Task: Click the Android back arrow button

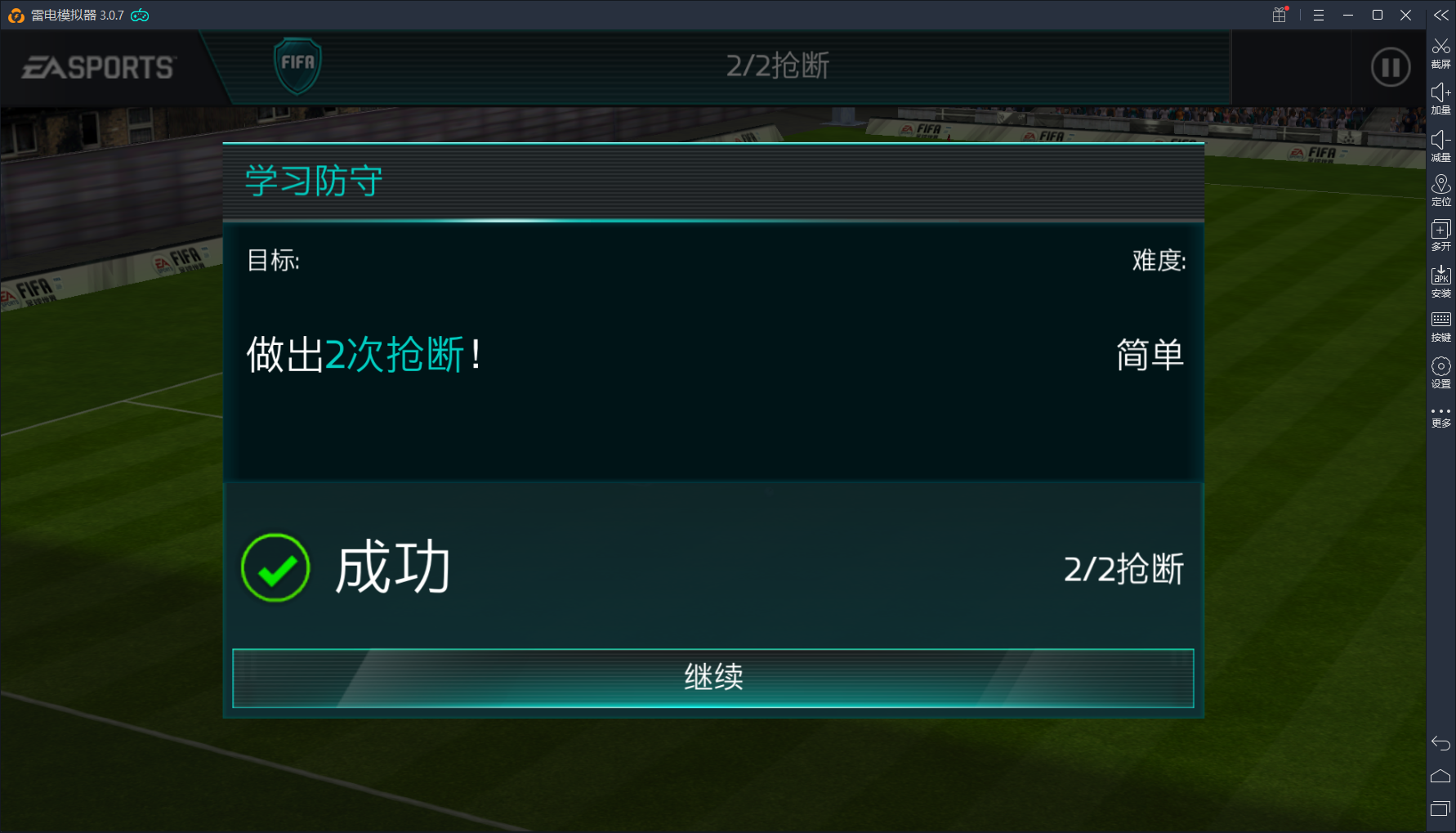Action: click(x=1440, y=743)
